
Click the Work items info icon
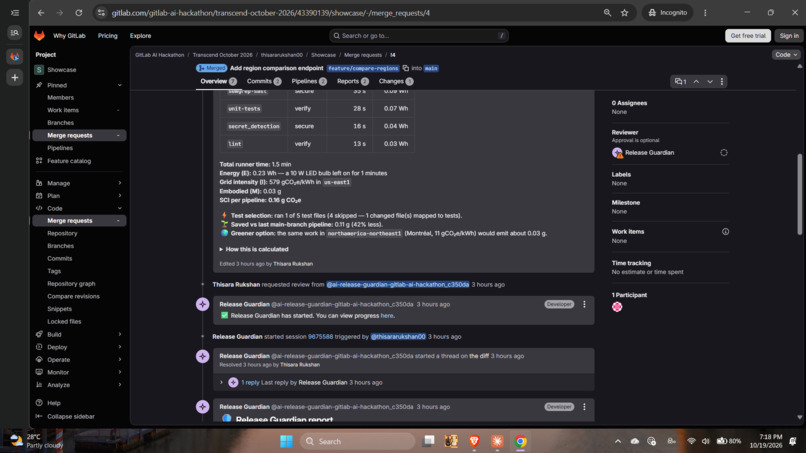pos(725,231)
